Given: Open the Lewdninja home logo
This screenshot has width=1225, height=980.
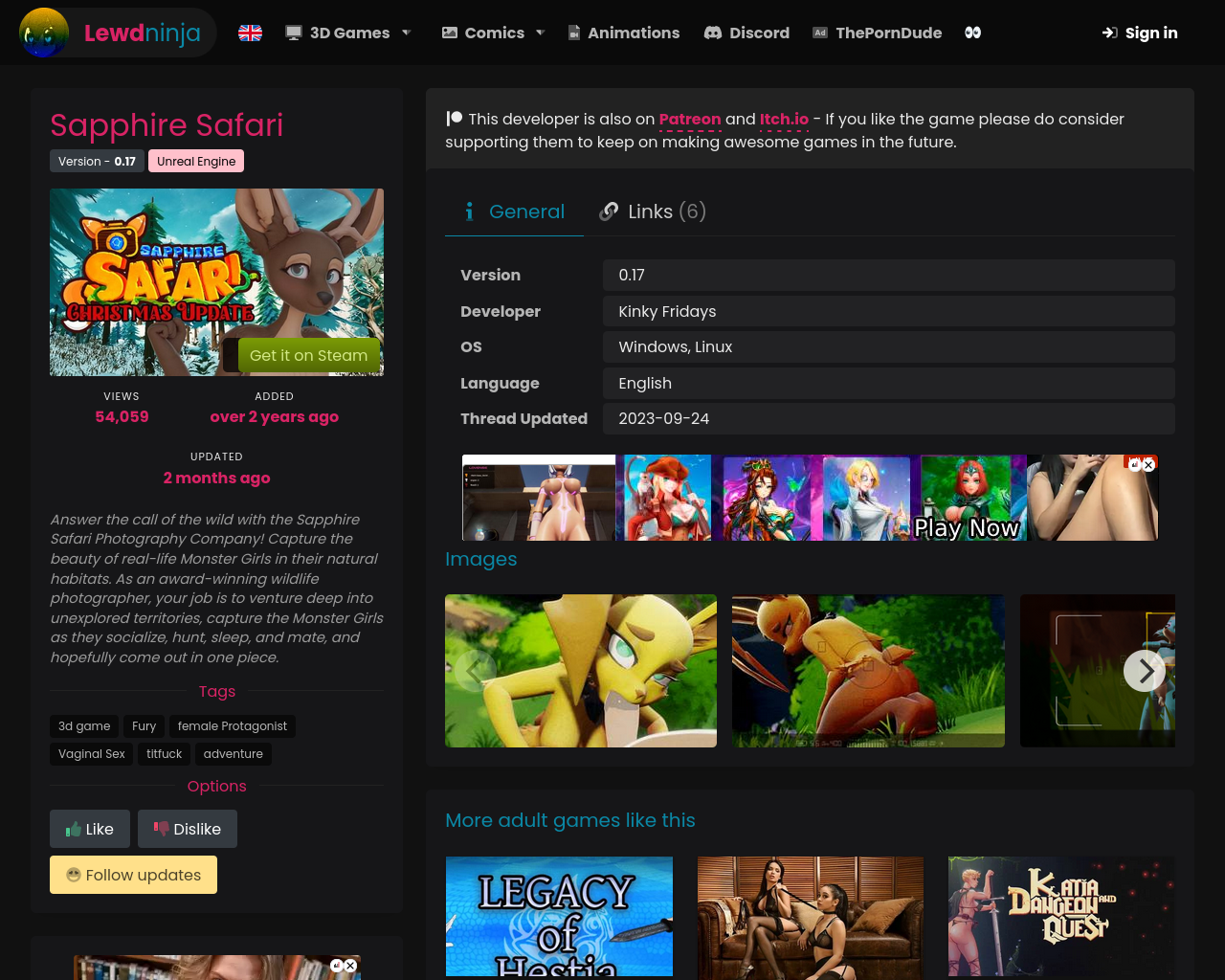Looking at the screenshot, I should (117, 33).
